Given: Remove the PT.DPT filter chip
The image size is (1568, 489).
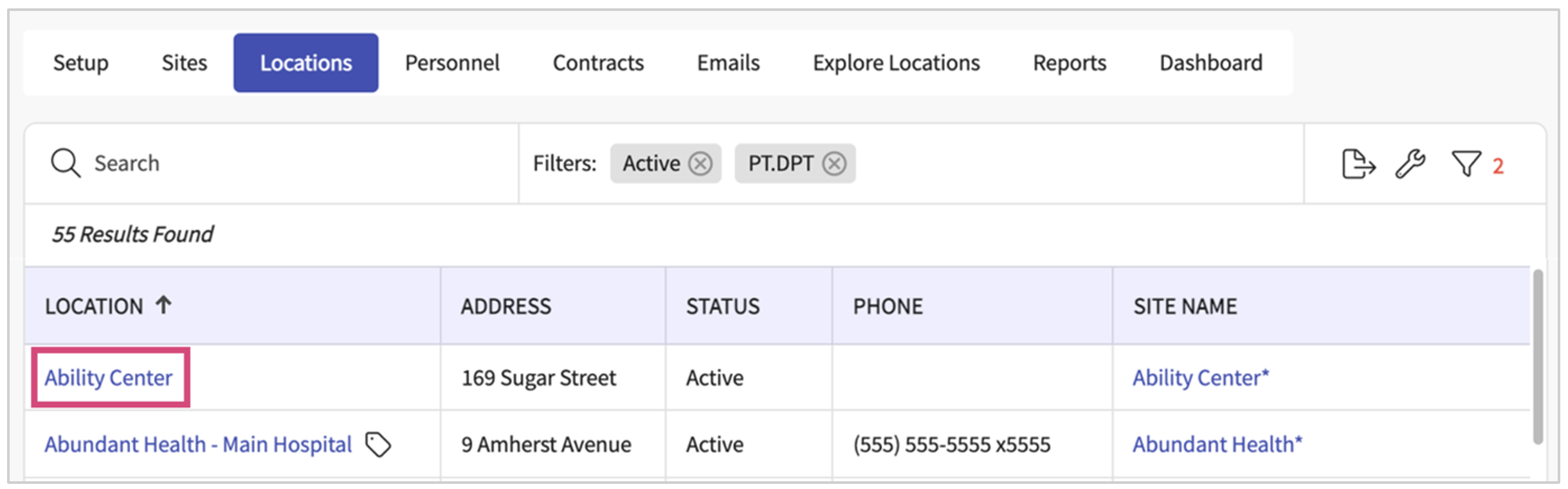Looking at the screenshot, I should (834, 163).
